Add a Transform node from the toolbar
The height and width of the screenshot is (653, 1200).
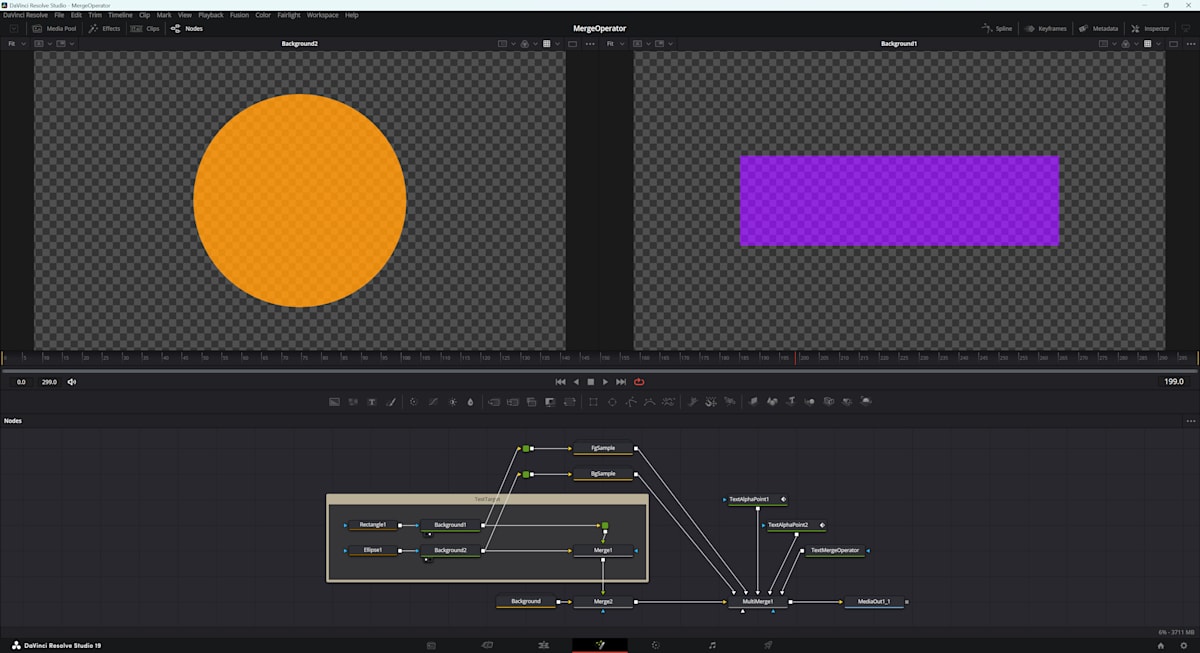pyautogui.click(x=570, y=402)
